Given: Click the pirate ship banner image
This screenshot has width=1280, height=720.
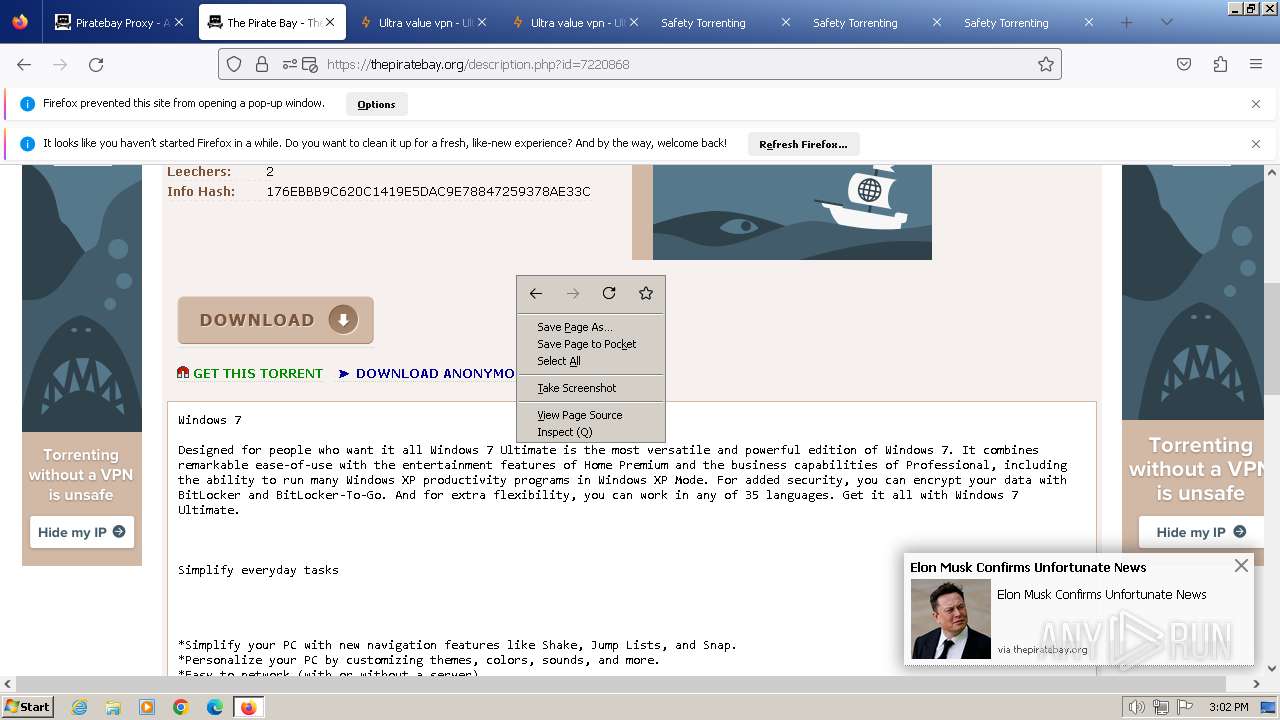Looking at the screenshot, I should (782, 212).
